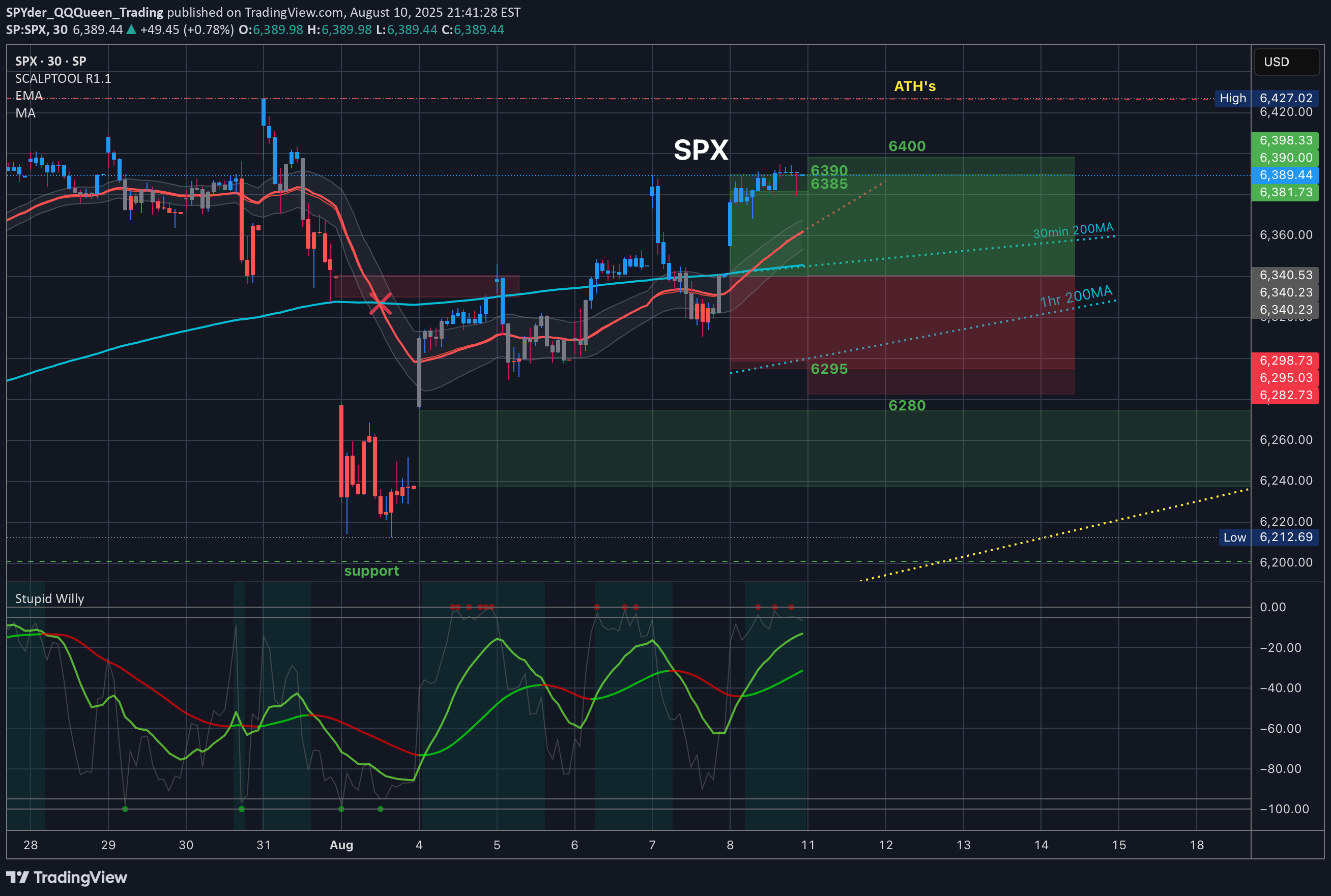Click the red X marker on chart
This screenshot has height=896, width=1331.
pyautogui.click(x=380, y=304)
